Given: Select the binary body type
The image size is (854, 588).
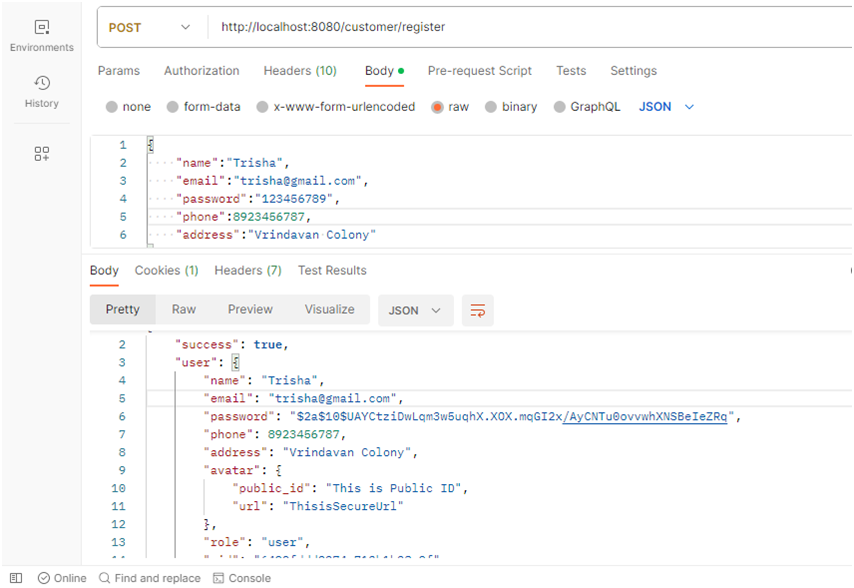Looking at the screenshot, I should (511, 106).
